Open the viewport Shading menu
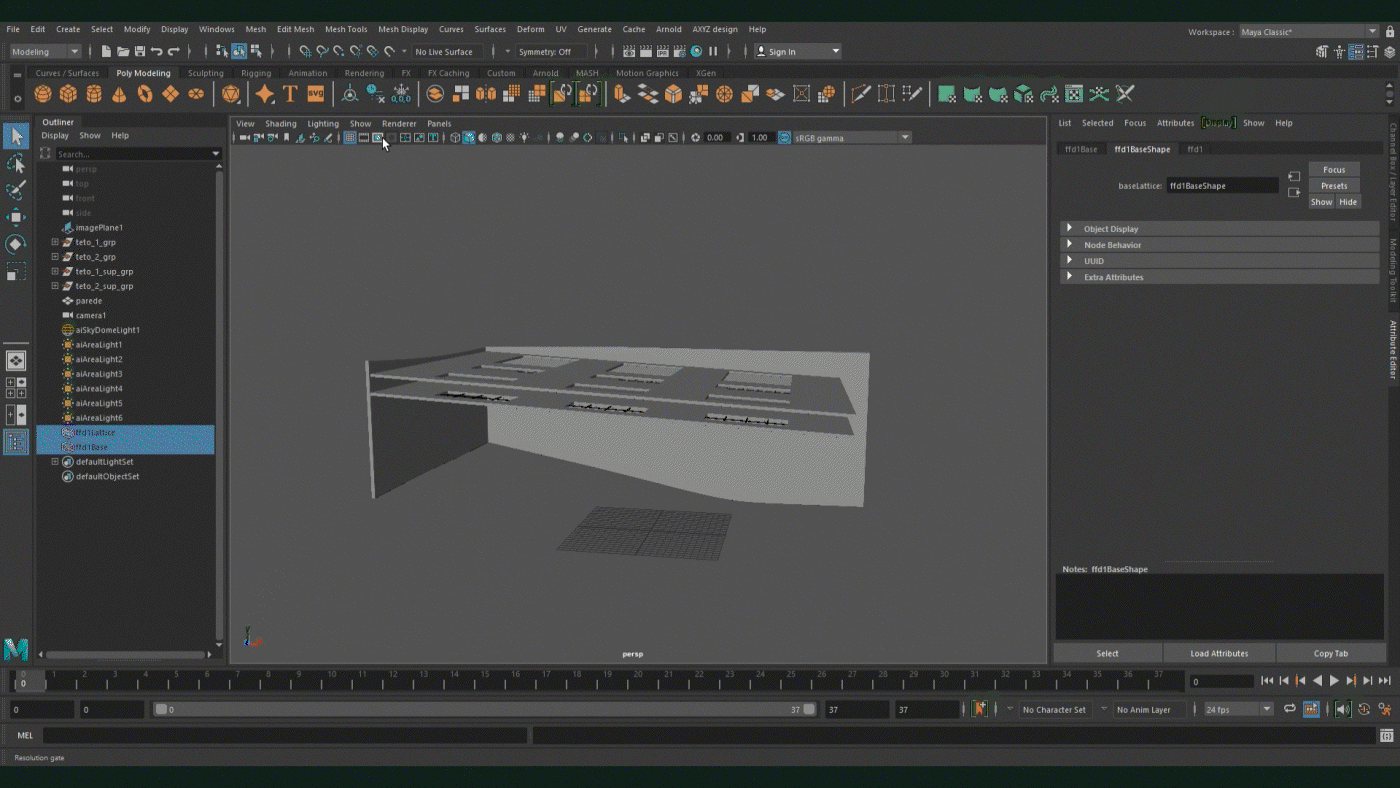This screenshot has height=788, width=1400. point(281,124)
